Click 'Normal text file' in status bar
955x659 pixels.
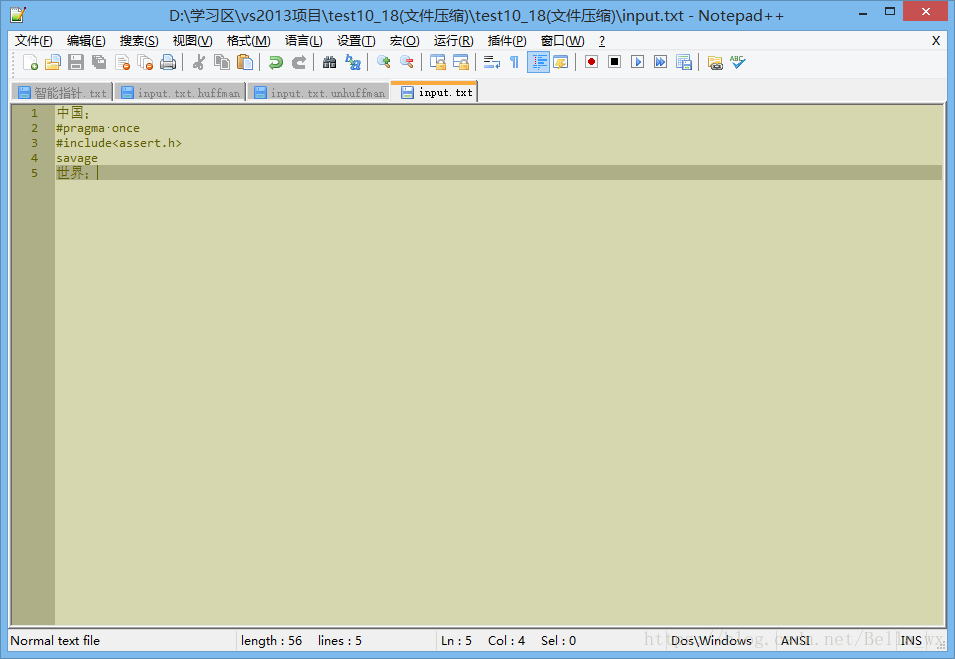55,640
